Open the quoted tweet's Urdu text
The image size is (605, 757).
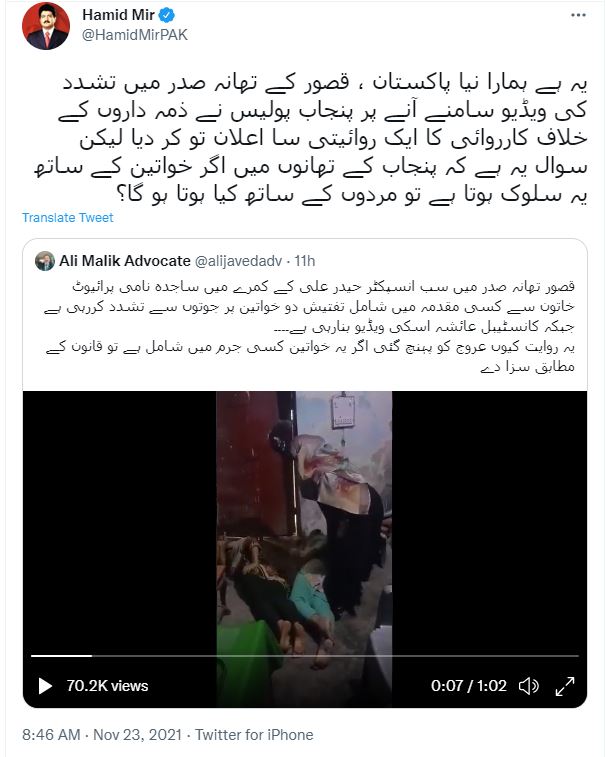[x=309, y=326]
